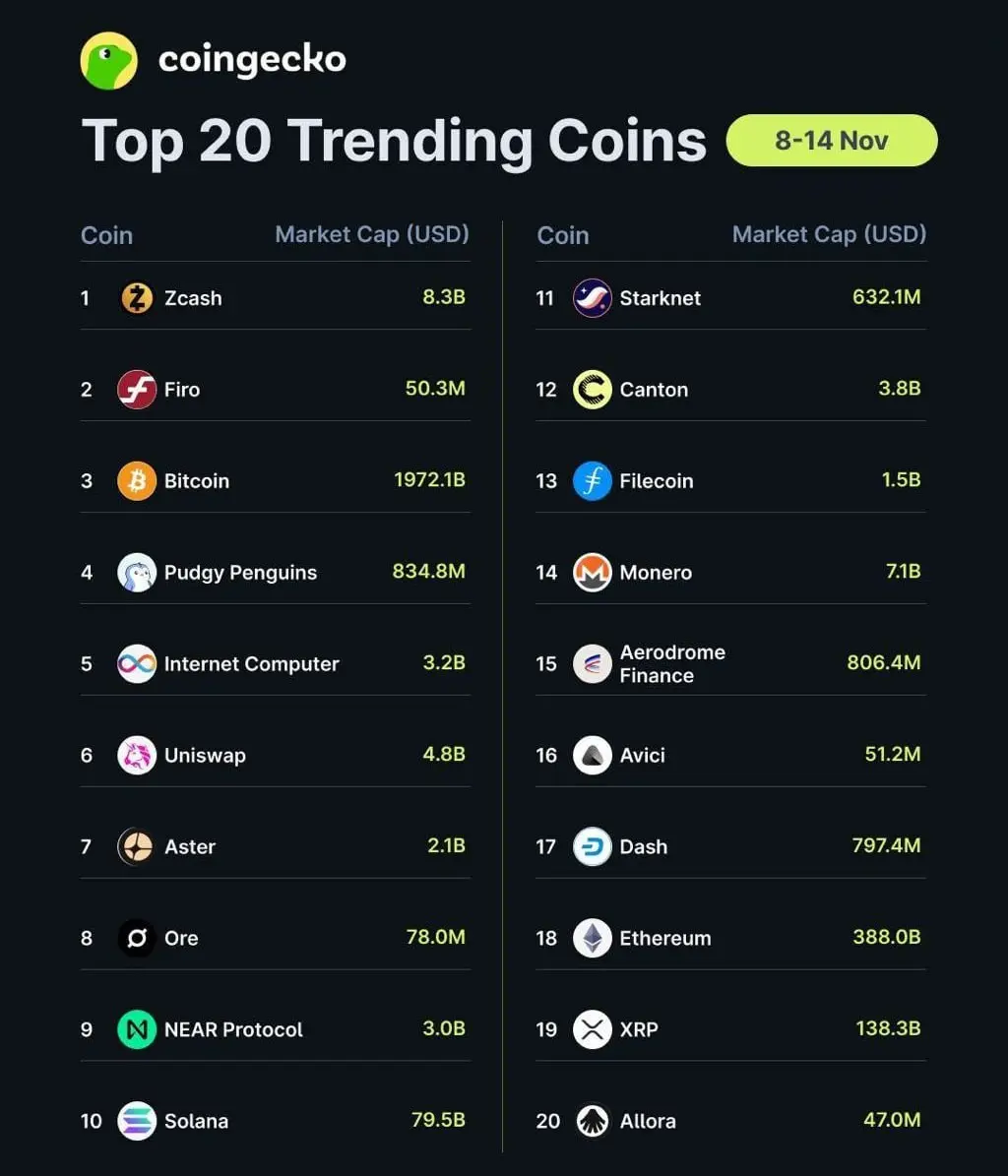Click the Solana coin icon
Image resolution: width=1008 pixels, height=1176 pixels.
tap(137, 1121)
